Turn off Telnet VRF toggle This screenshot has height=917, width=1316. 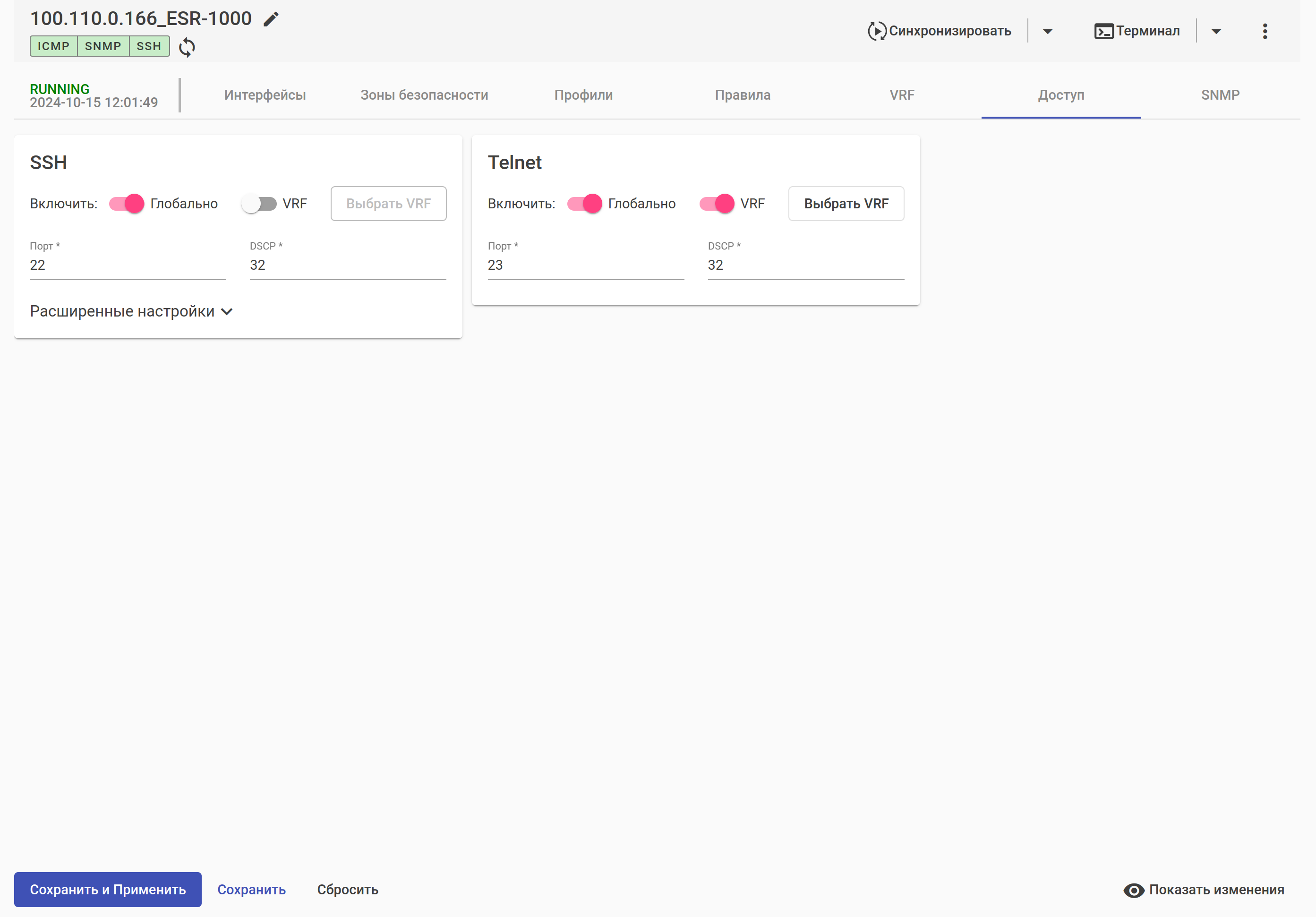[x=717, y=204]
